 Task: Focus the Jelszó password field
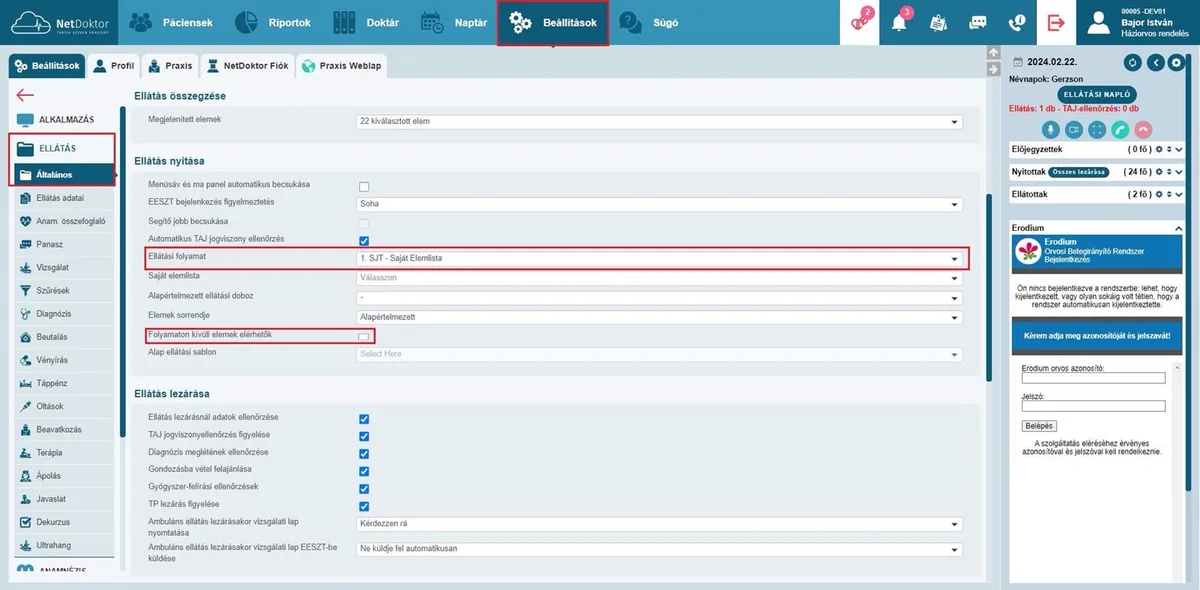click(1094, 406)
